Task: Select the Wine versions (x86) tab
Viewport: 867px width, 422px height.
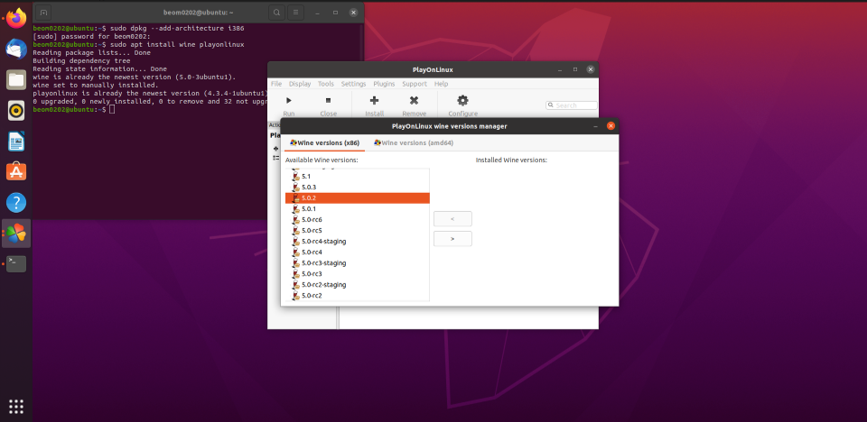Action: click(x=325, y=143)
